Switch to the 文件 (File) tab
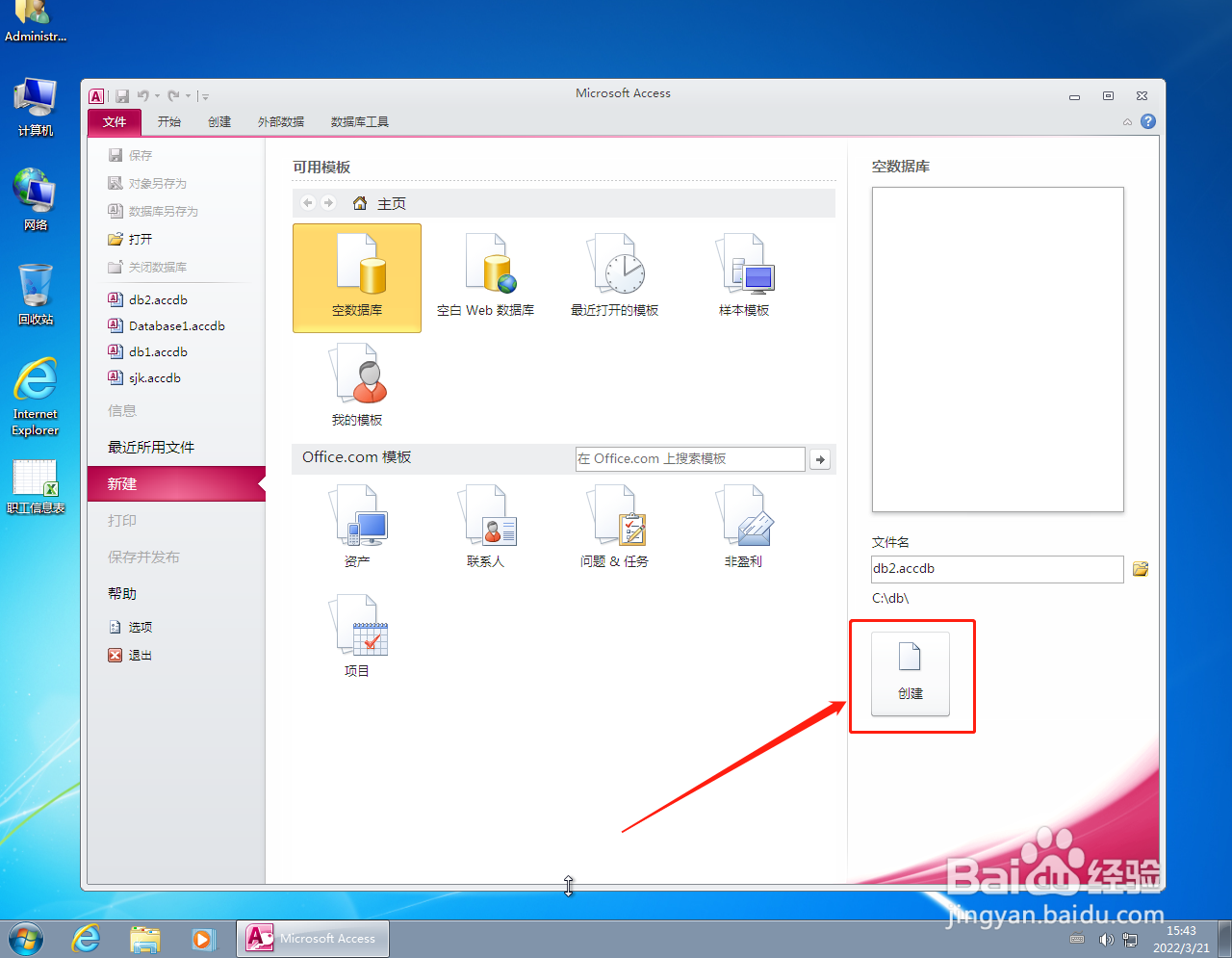The height and width of the screenshot is (958, 1232). click(x=115, y=121)
